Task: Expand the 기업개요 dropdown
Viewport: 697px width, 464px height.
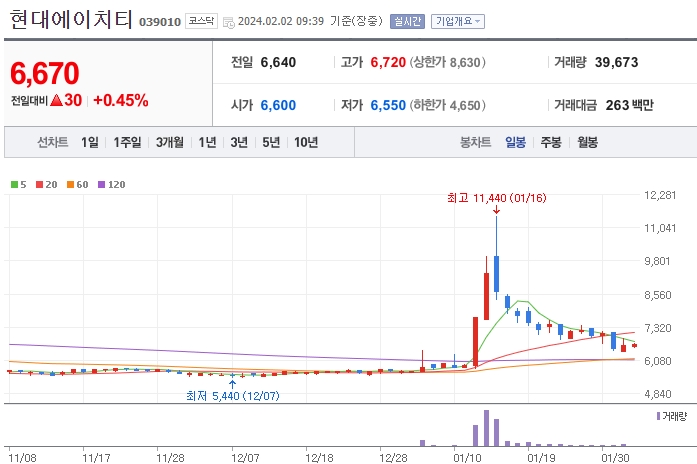Action: (x=458, y=21)
